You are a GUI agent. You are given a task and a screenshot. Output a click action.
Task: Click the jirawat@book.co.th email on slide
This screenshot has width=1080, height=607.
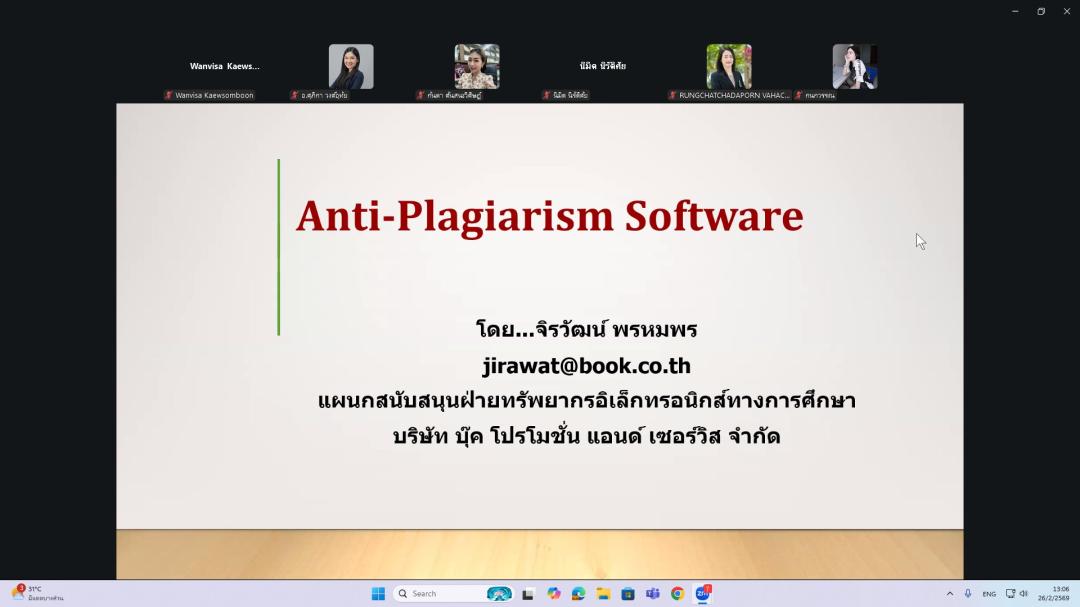coord(586,366)
